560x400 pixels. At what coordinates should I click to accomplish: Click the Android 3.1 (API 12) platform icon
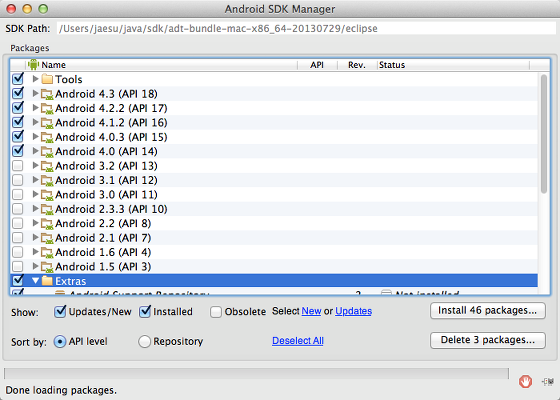tap(47, 180)
